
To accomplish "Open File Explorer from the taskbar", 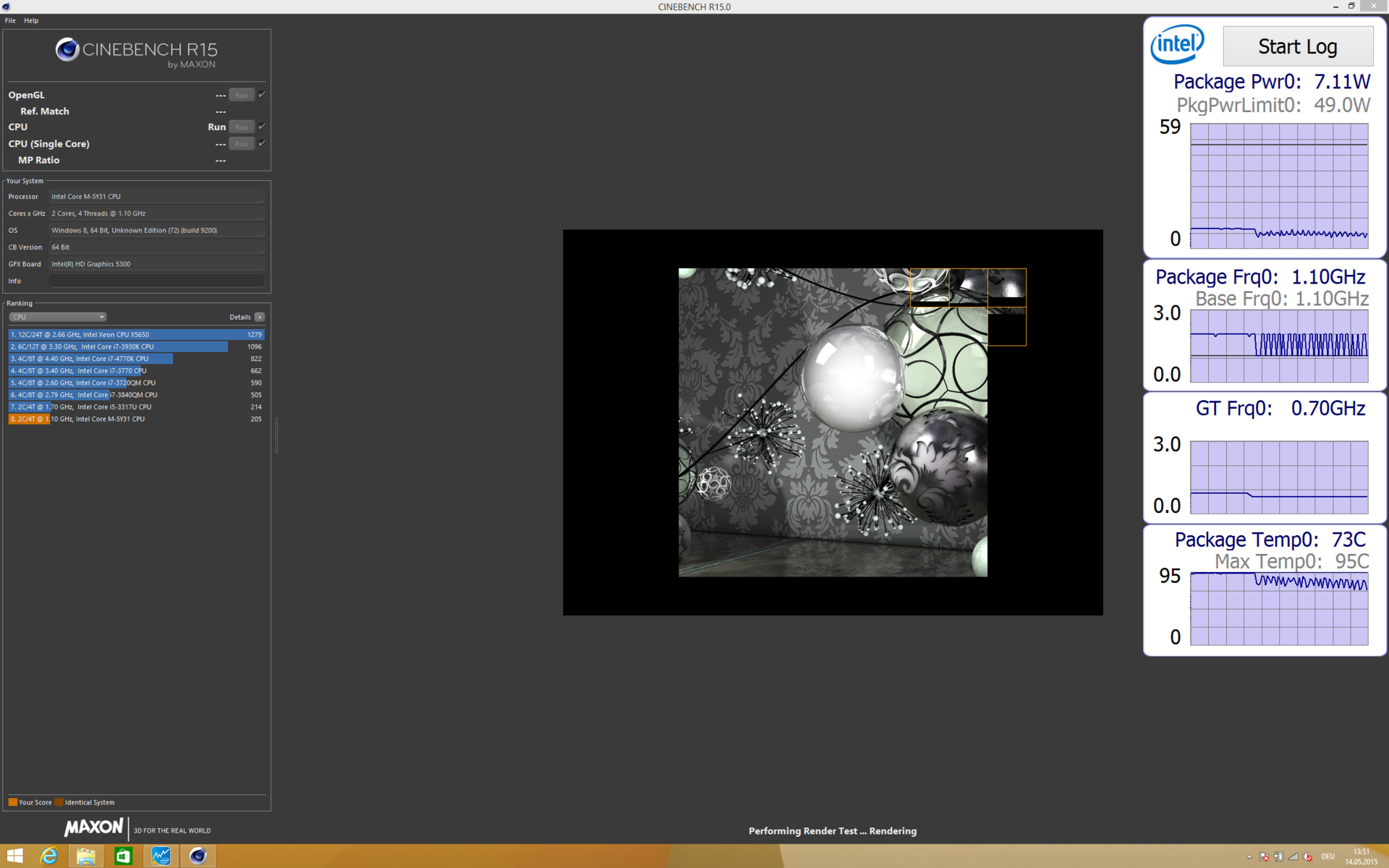I will click(x=86, y=856).
